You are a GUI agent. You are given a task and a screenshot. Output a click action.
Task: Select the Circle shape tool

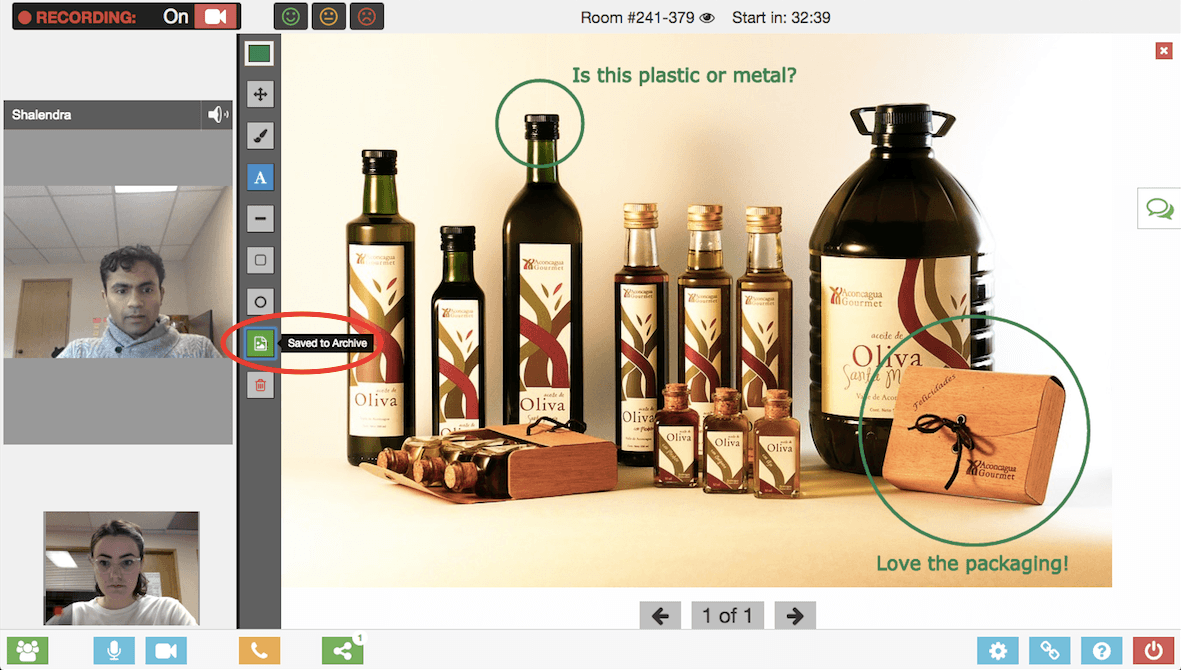point(259,300)
